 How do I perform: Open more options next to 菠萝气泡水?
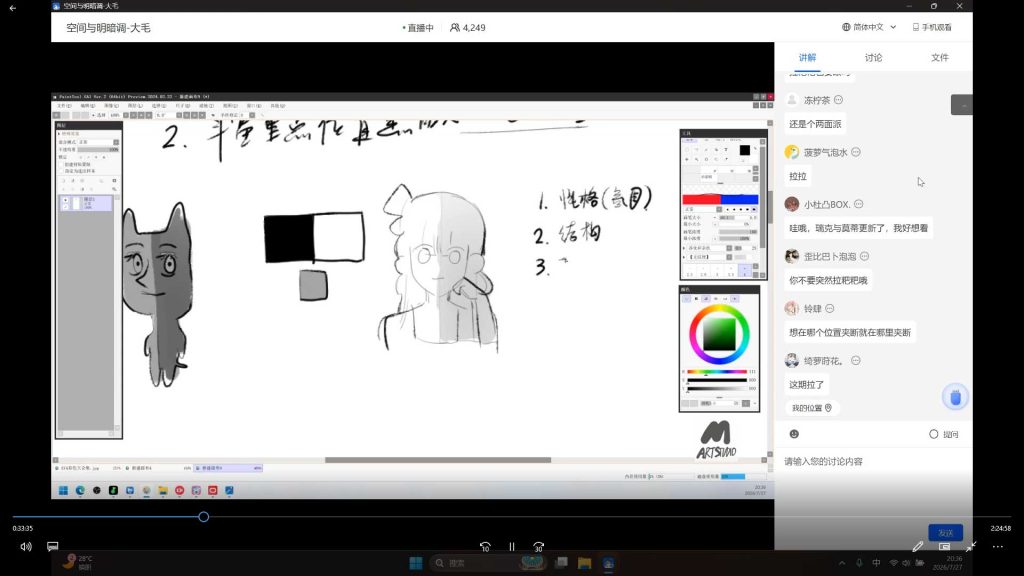856,152
